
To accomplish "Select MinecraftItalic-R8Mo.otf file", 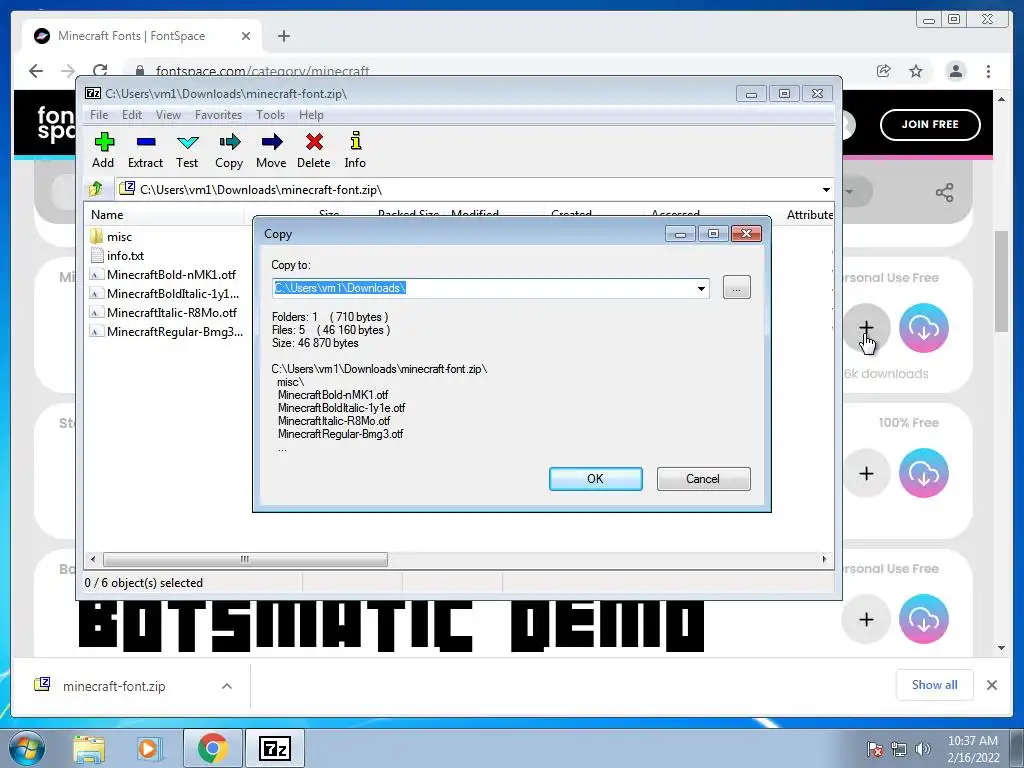I will point(163,312).
